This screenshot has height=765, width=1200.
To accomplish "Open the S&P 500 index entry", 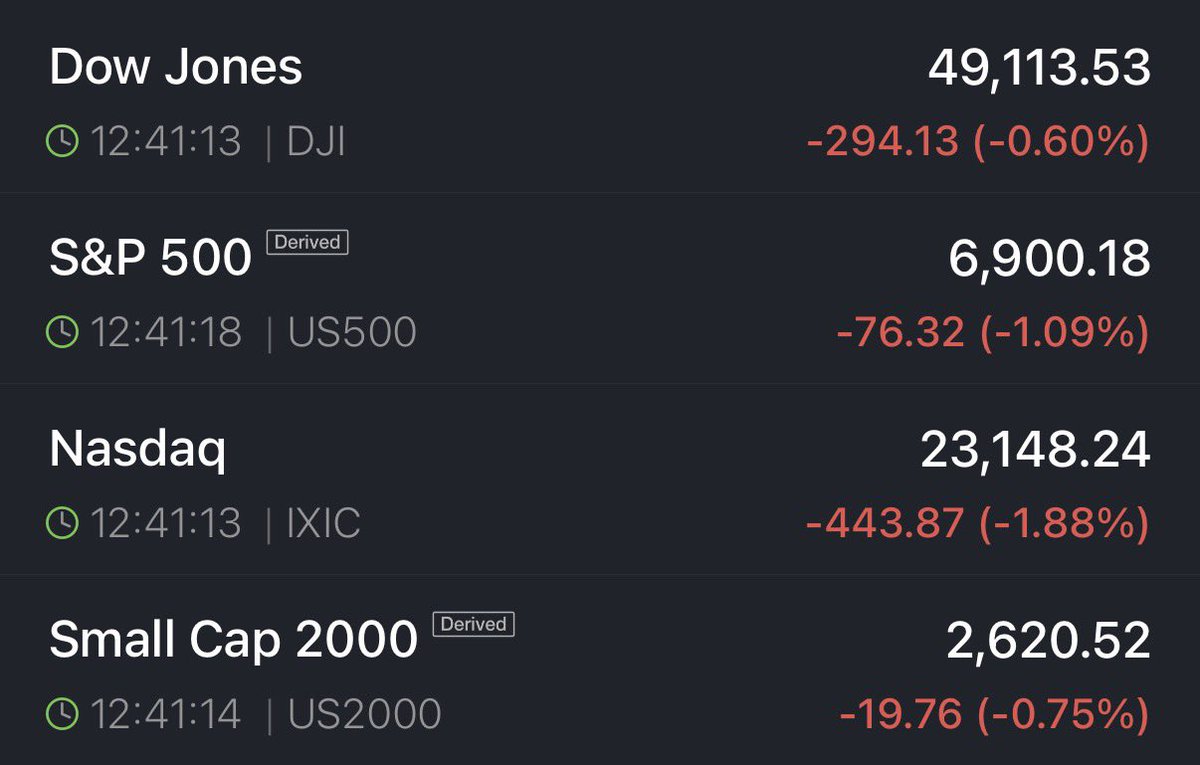I will click(x=151, y=258).
